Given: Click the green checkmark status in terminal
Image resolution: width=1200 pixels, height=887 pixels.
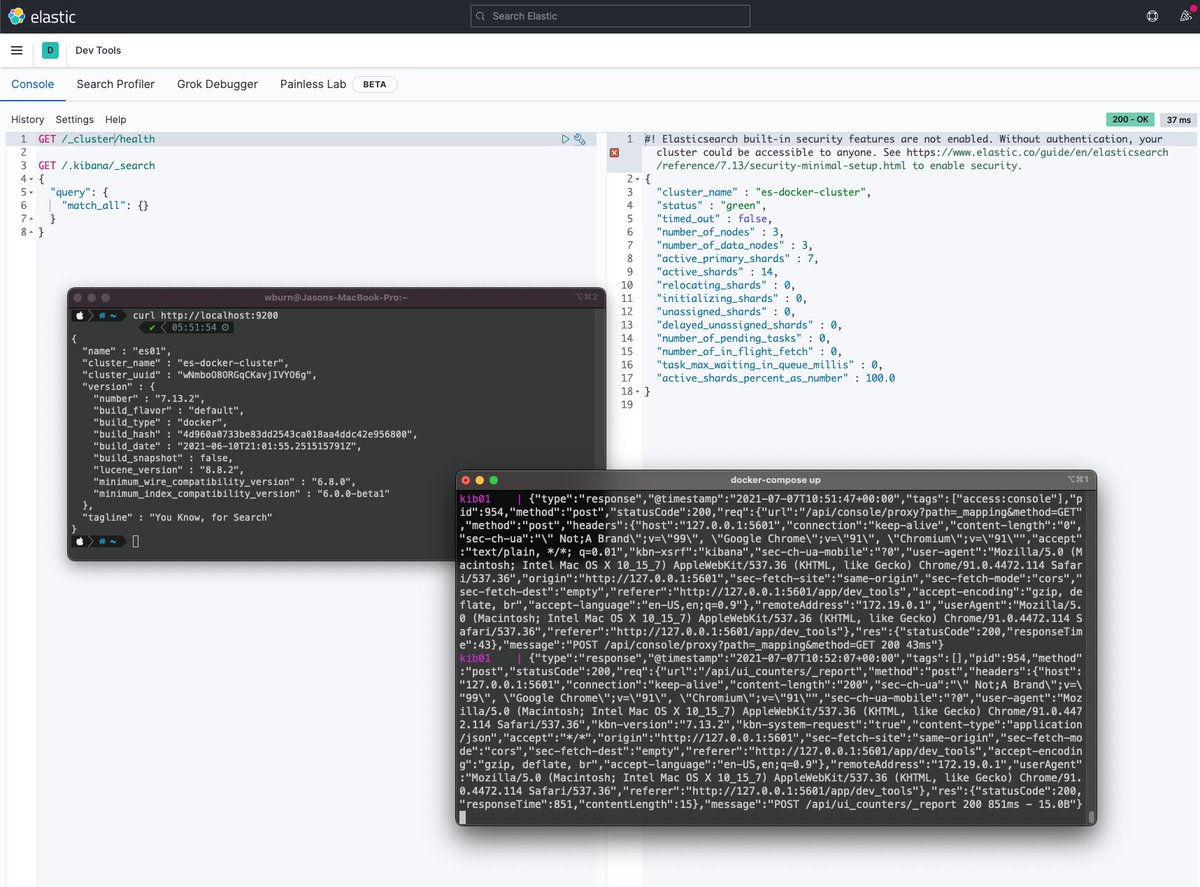Looking at the screenshot, I should [x=151, y=327].
